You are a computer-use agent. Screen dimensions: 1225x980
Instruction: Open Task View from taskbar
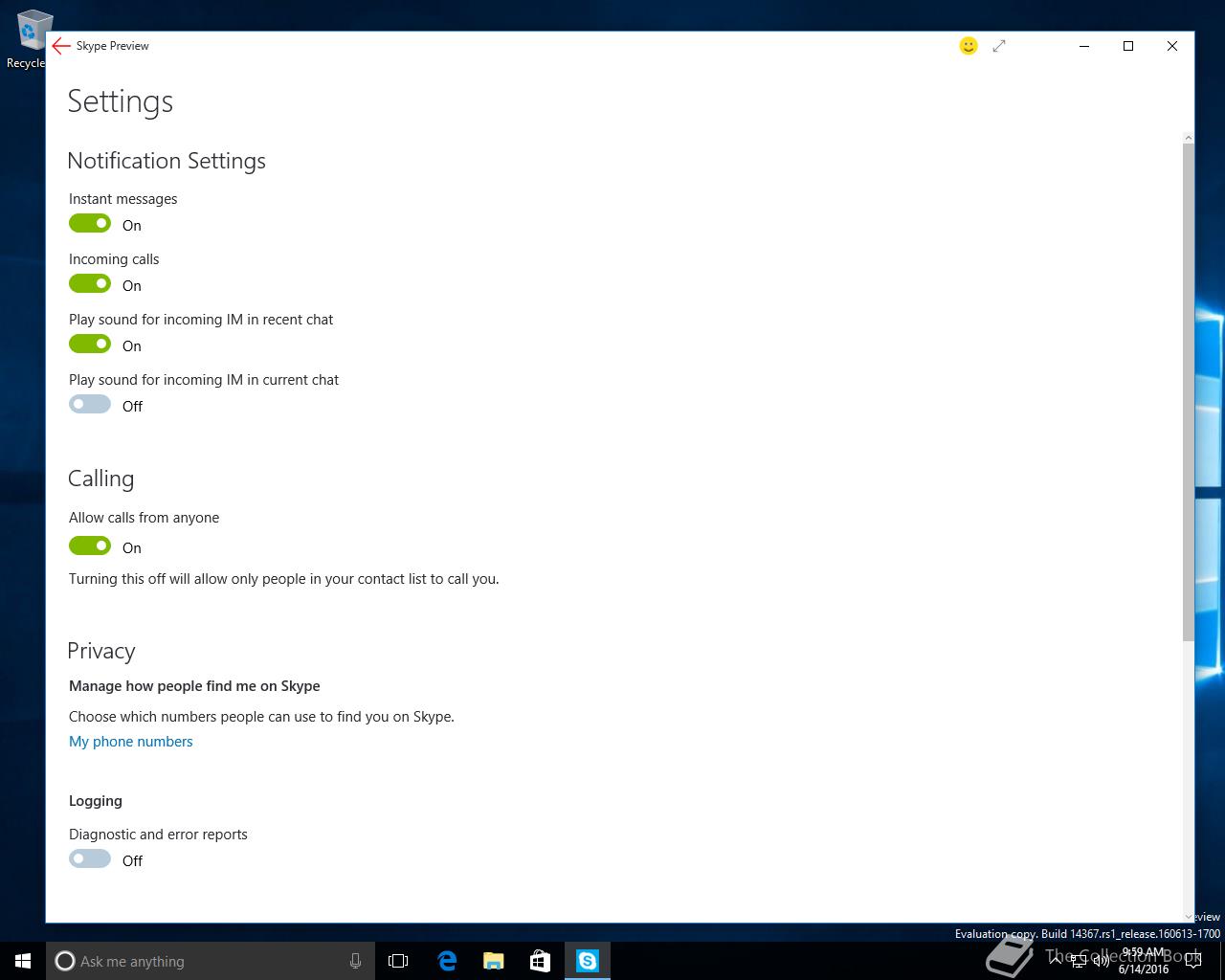pos(398,961)
